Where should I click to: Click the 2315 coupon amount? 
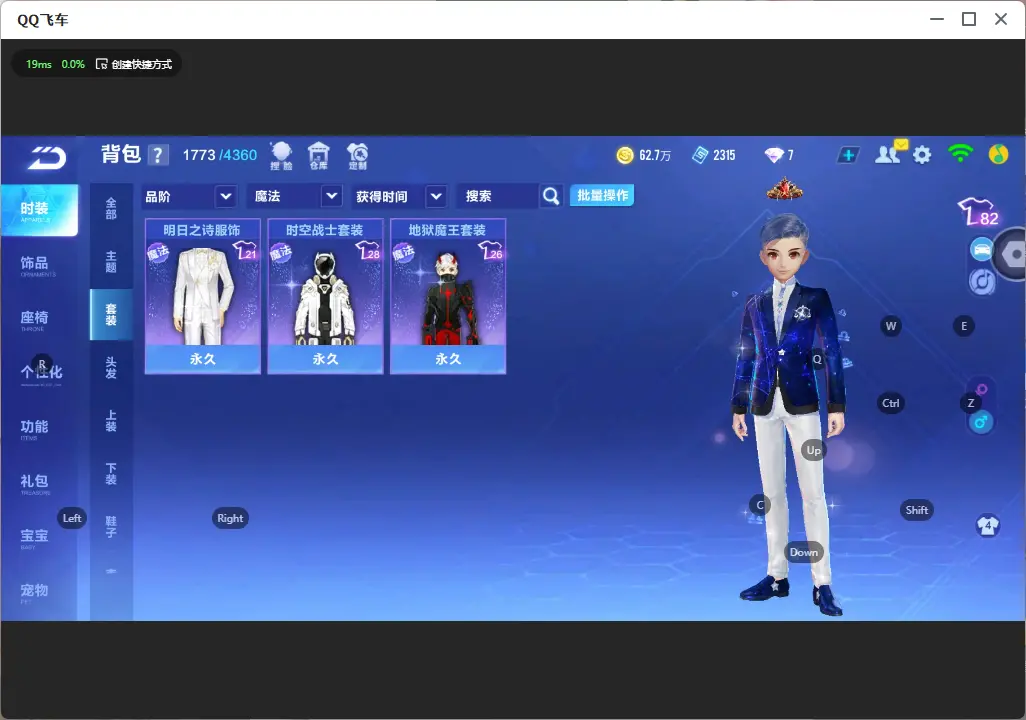(724, 155)
